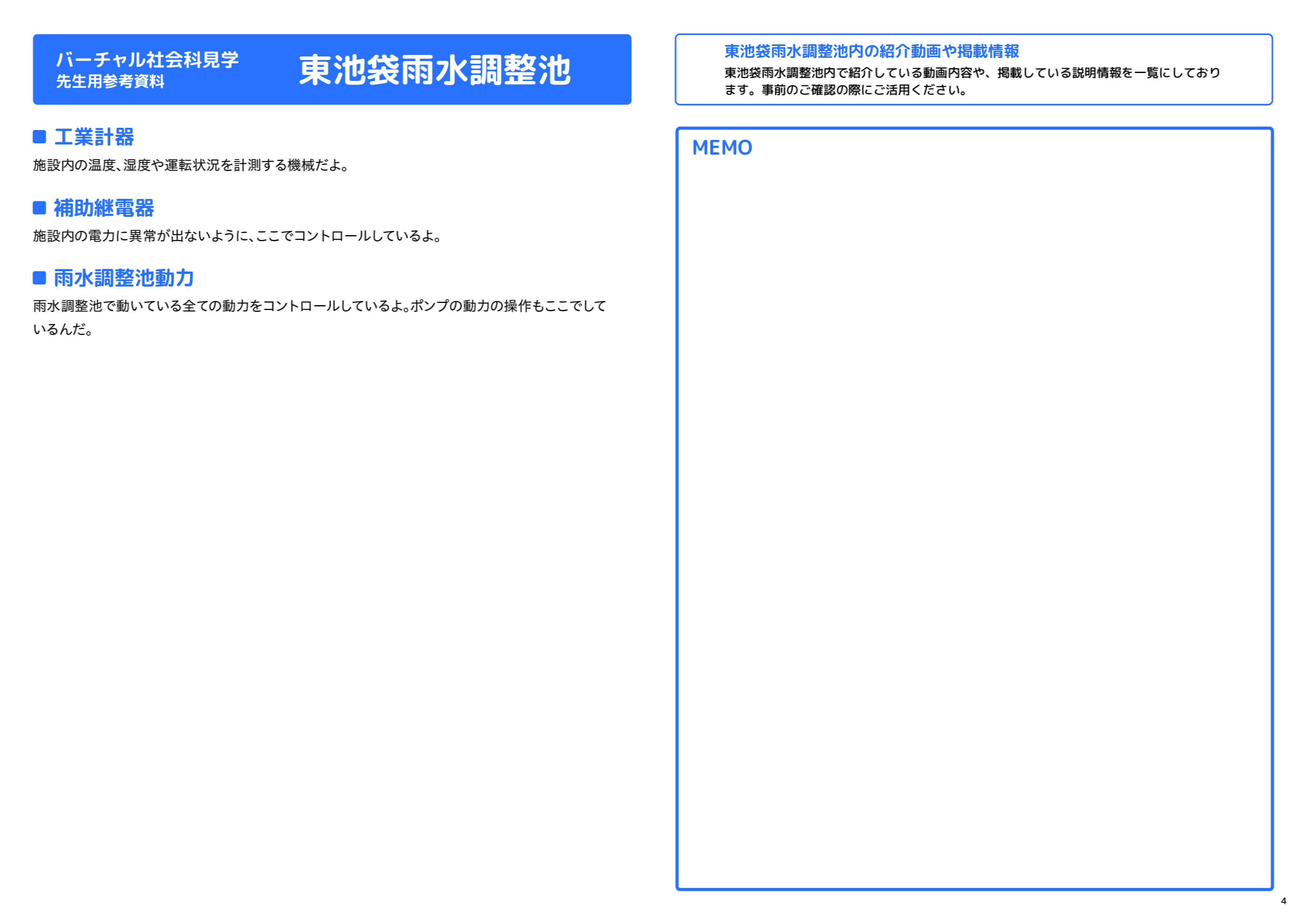Click the info box line ます。事前のご確認
This screenshot has width=1307, height=924.
(x=846, y=90)
